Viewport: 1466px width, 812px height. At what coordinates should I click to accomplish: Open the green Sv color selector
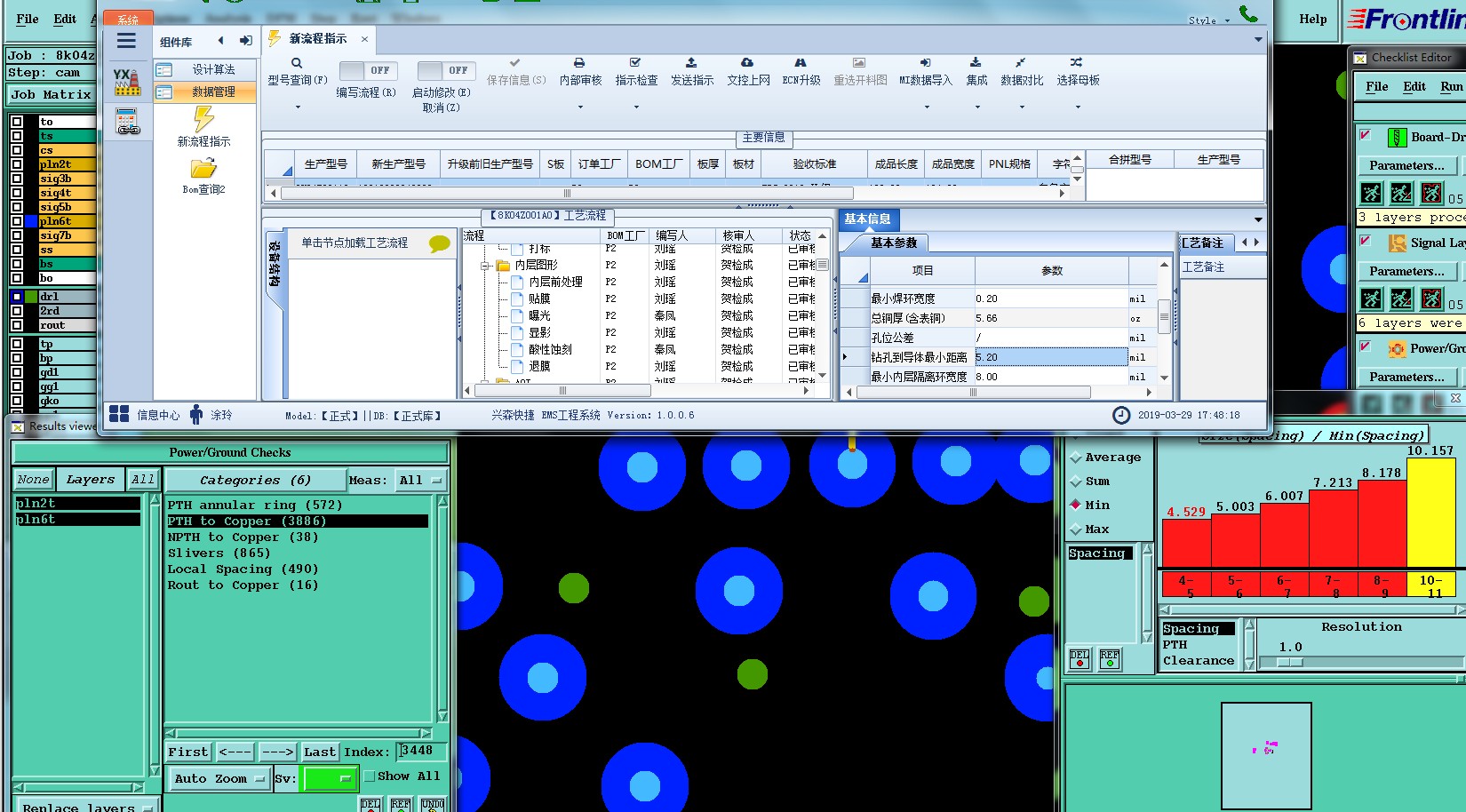[x=329, y=779]
